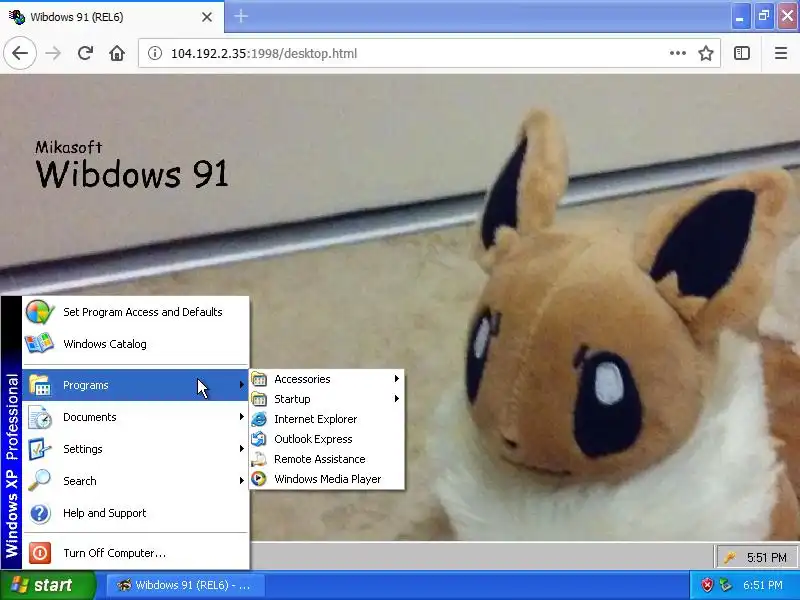Viewport: 800px width, 600px height.
Task: Launch Remote Assistance from Programs
Action: pyautogui.click(x=327, y=459)
